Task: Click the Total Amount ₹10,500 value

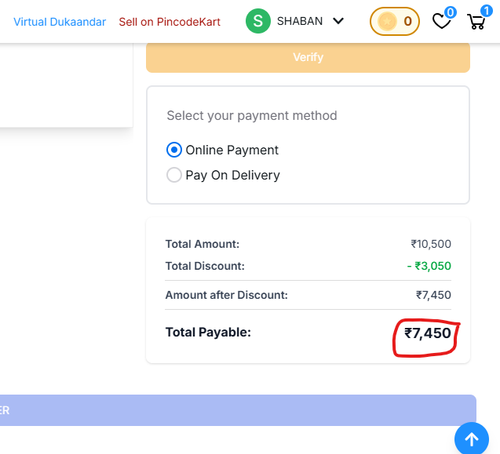Action: (x=431, y=244)
